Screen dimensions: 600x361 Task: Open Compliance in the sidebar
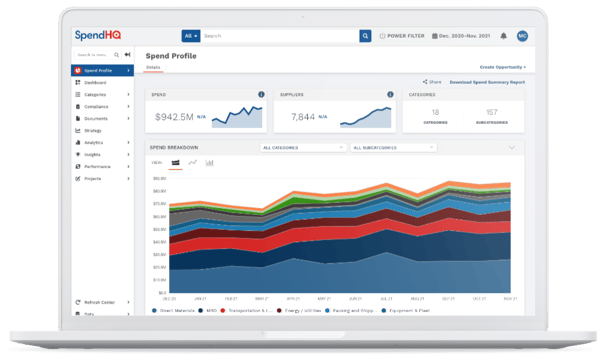point(96,107)
